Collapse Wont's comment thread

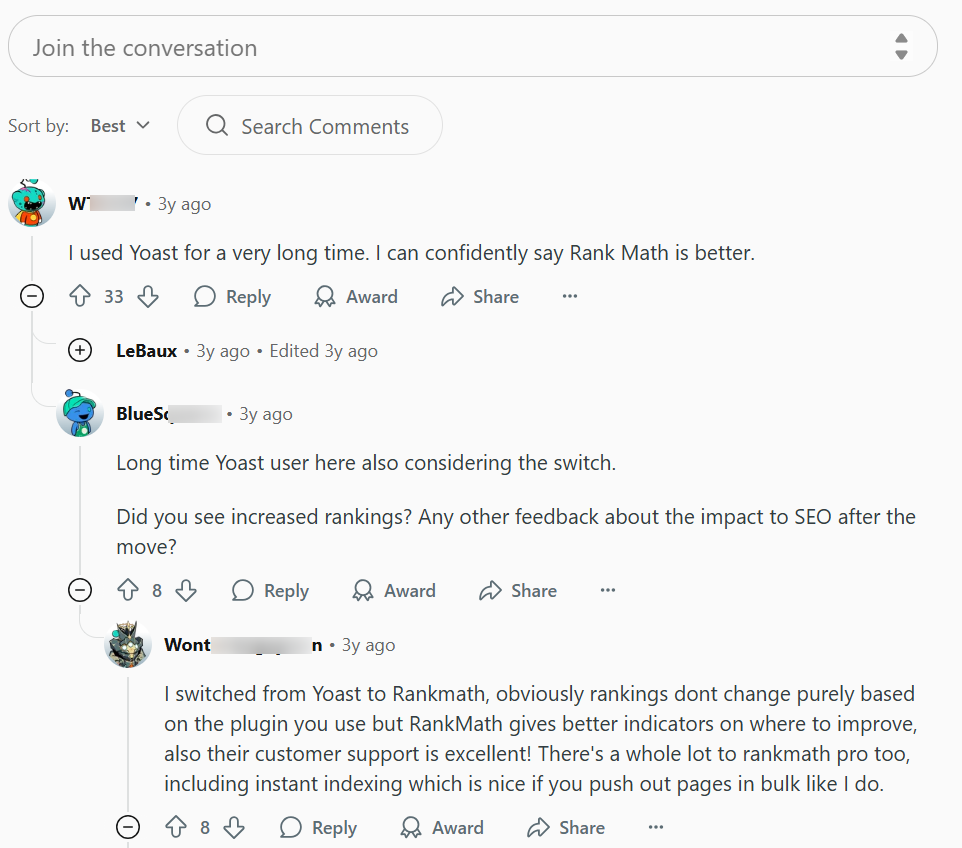tap(128, 827)
